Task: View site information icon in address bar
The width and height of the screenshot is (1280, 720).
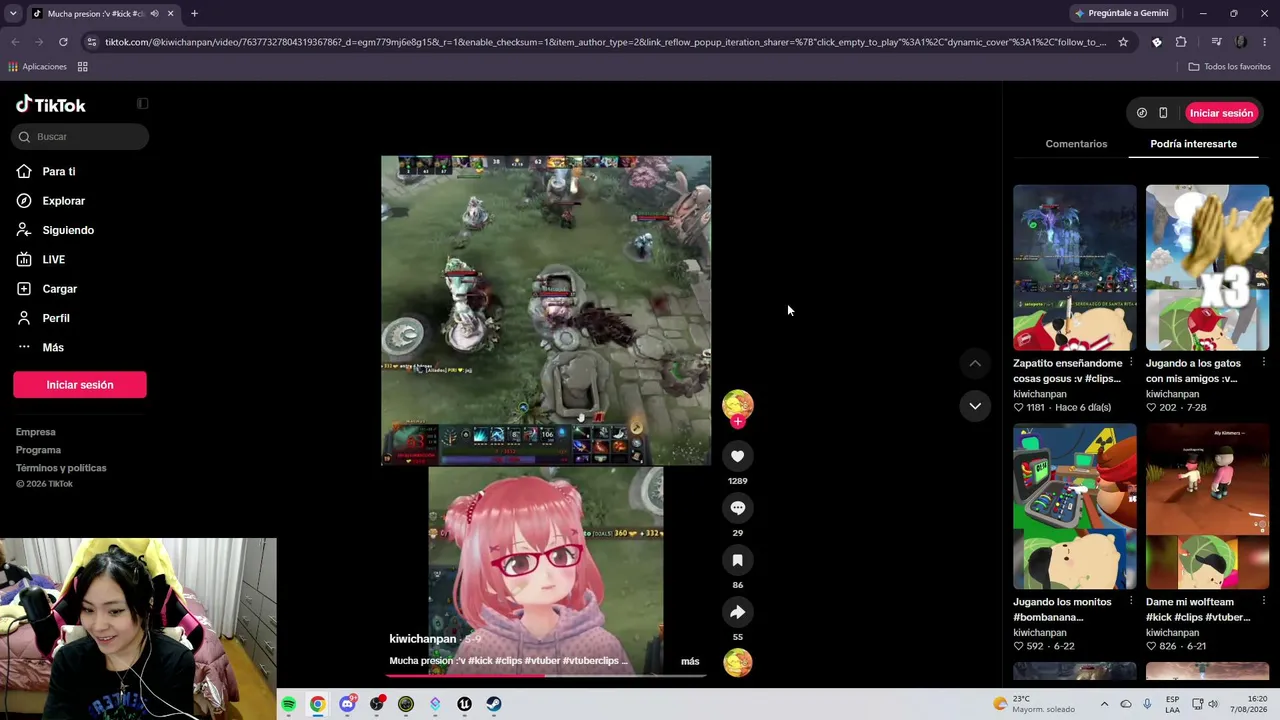Action: click(92, 42)
